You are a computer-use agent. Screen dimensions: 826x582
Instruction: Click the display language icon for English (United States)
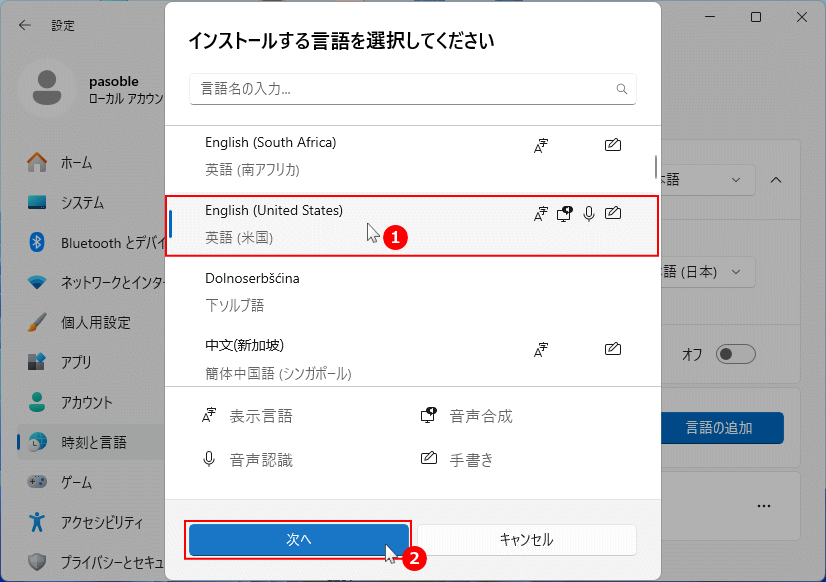coord(540,213)
